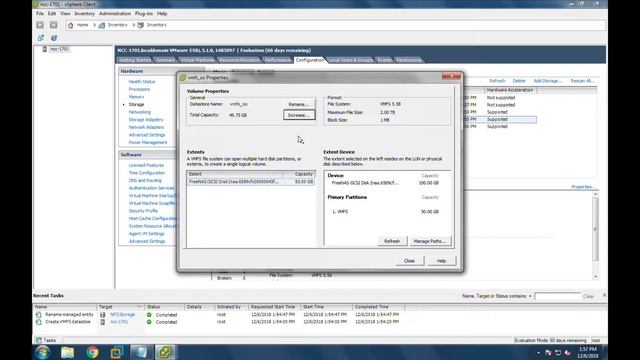640x360 pixels.
Task: Switch to Local Users & Groups tab
Action: pyautogui.click(x=351, y=60)
